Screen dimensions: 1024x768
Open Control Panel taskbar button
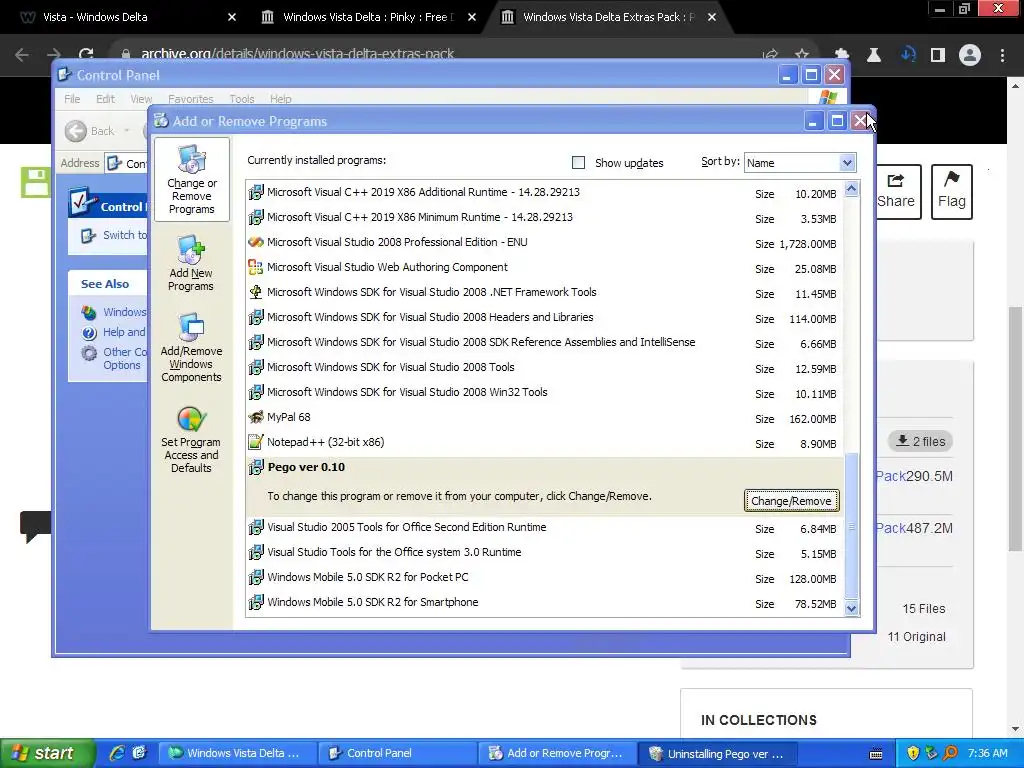tap(397, 754)
